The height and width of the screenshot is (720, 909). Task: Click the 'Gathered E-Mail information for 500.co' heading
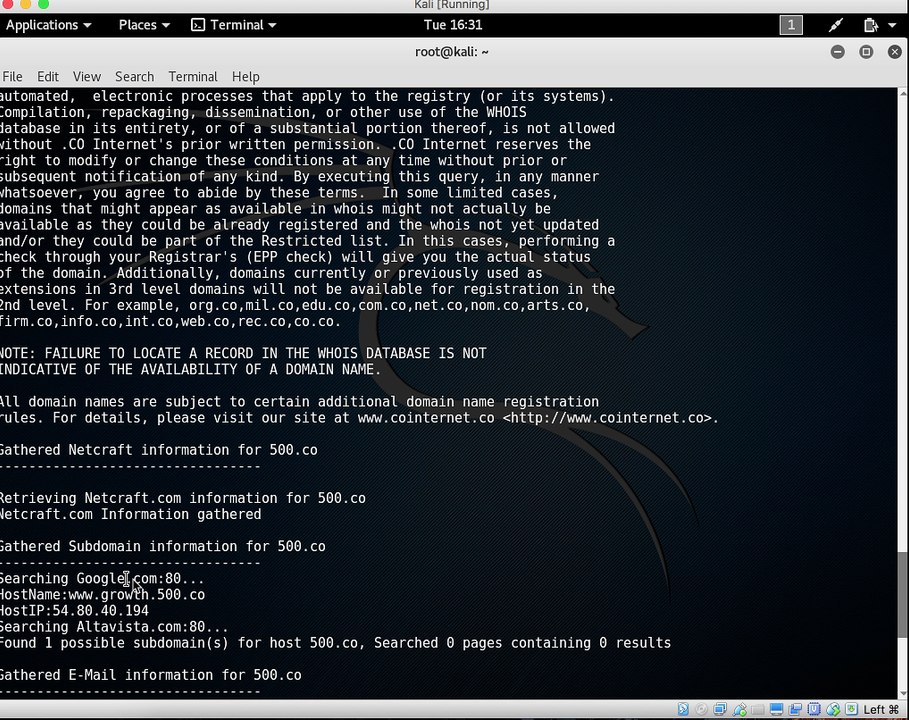coord(151,675)
